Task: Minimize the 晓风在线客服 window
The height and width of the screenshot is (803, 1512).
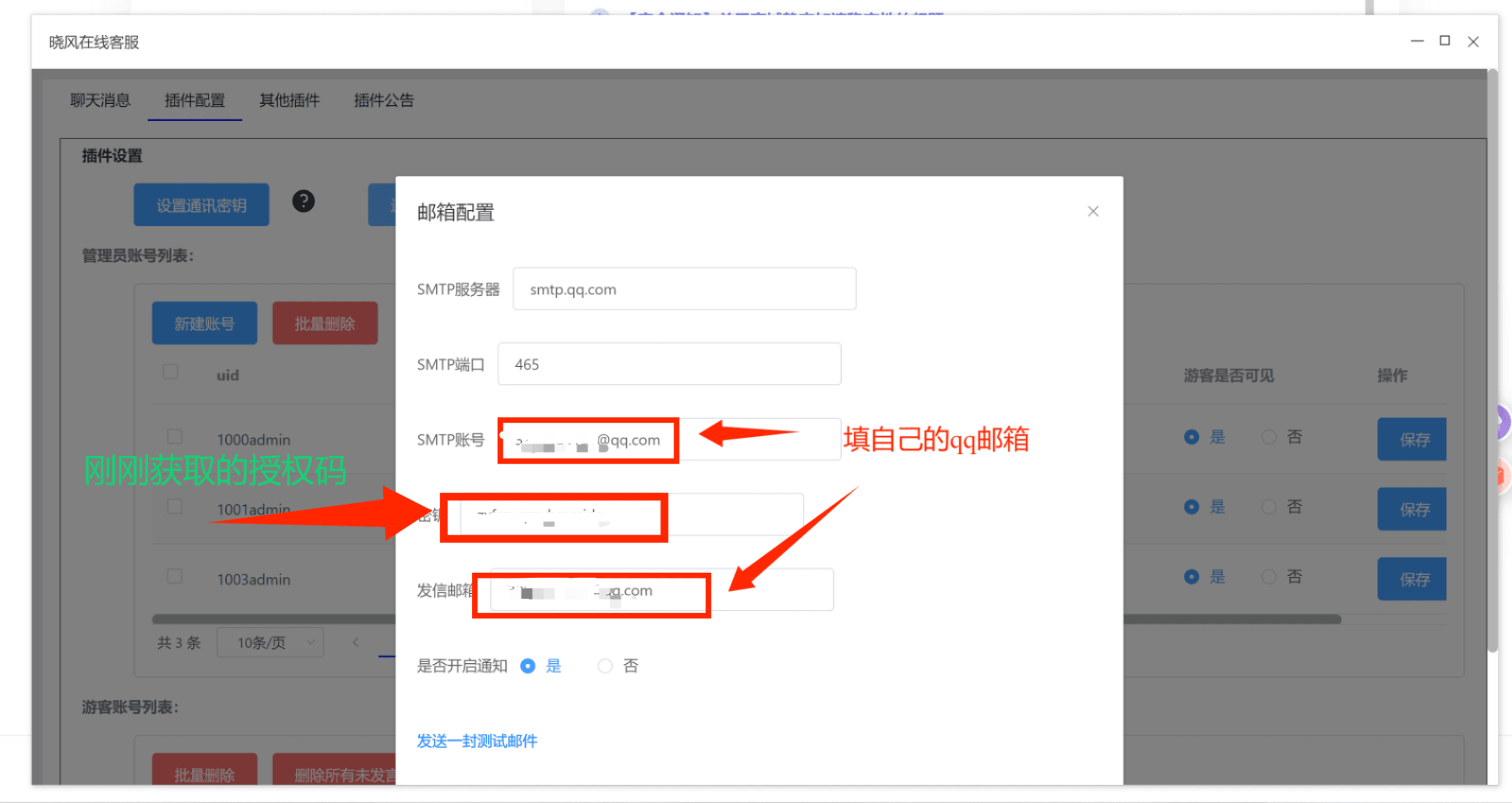Action: [1417, 41]
